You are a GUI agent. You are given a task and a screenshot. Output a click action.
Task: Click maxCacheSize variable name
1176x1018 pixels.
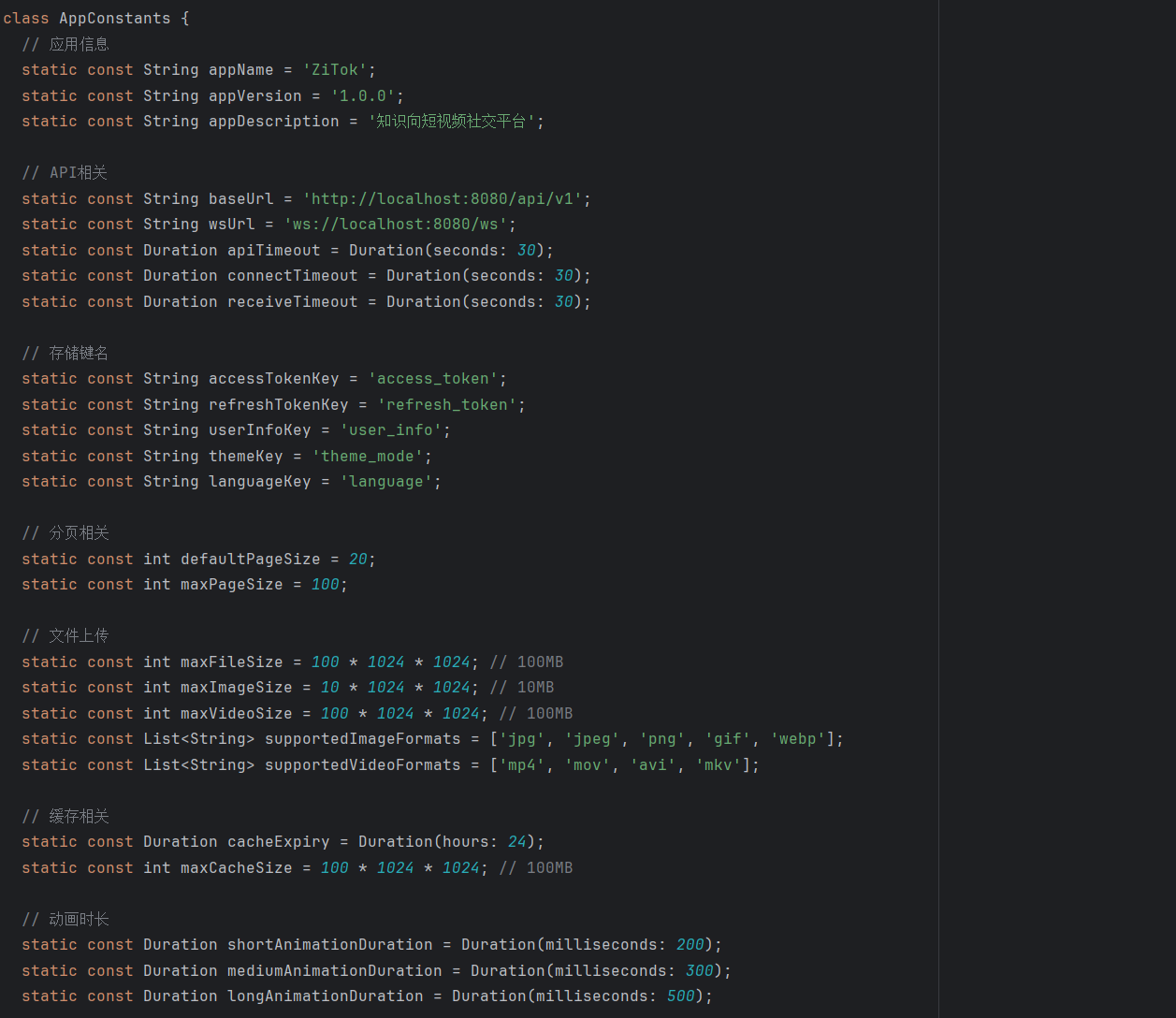pos(237,868)
